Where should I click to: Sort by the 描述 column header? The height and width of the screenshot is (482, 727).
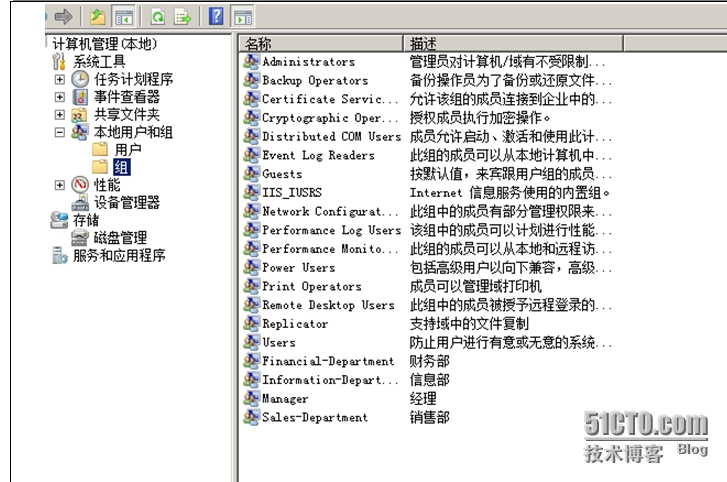pos(513,44)
